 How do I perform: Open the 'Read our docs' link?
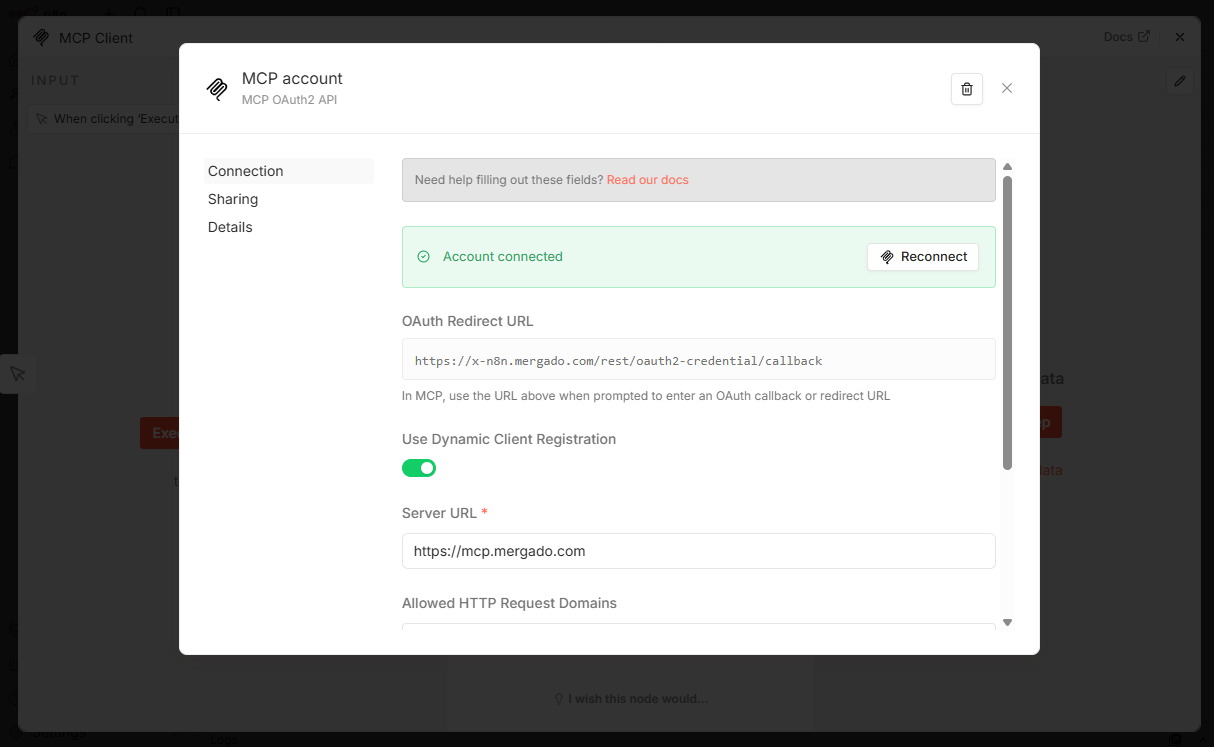(x=647, y=180)
